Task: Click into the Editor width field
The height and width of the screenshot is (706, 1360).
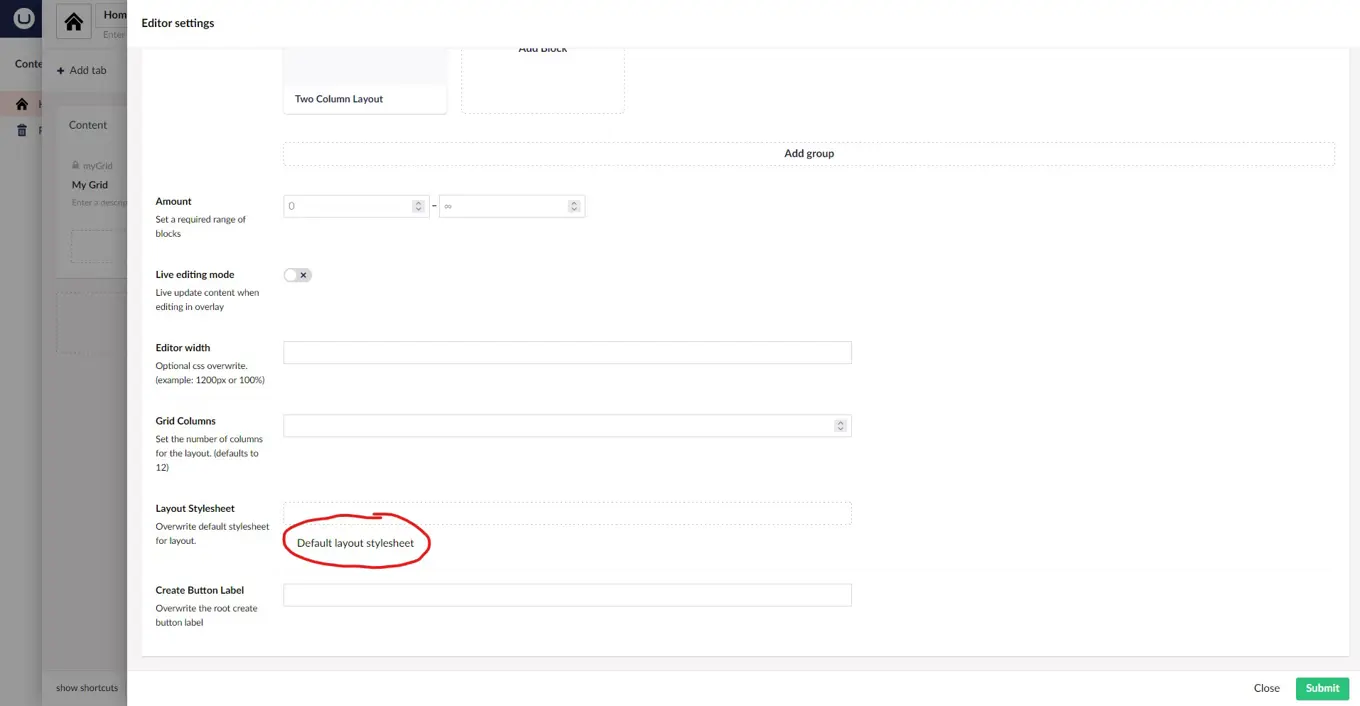Action: 567,352
